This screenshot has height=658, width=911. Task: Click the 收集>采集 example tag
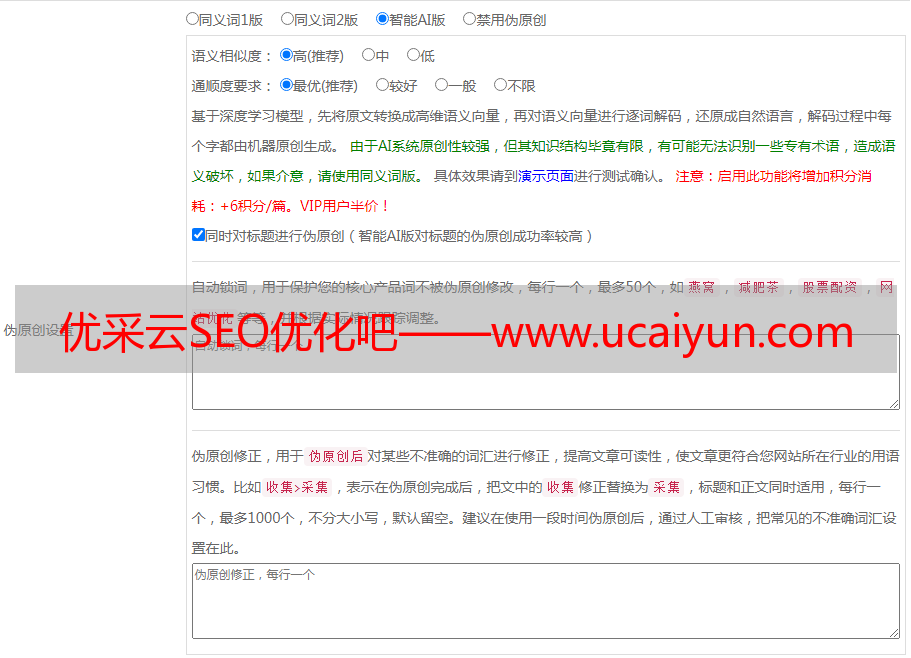[297, 487]
